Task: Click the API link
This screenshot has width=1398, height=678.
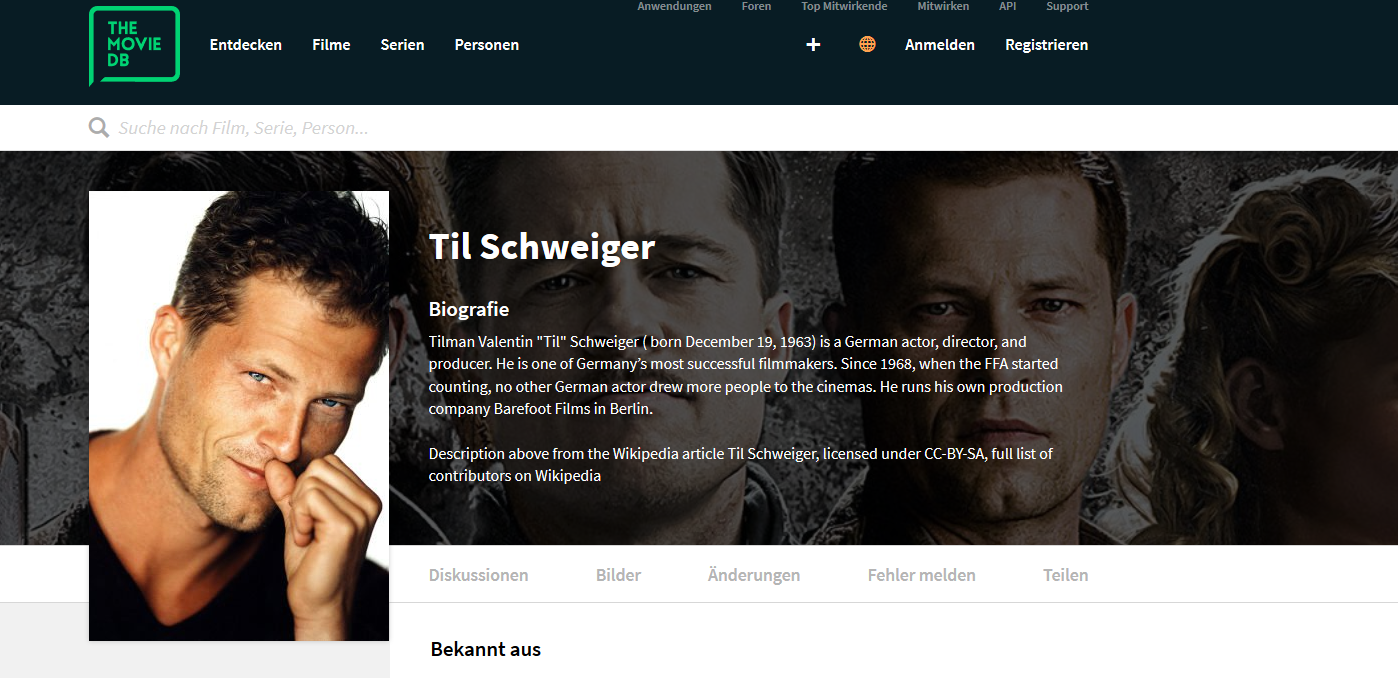Action: (x=1008, y=6)
